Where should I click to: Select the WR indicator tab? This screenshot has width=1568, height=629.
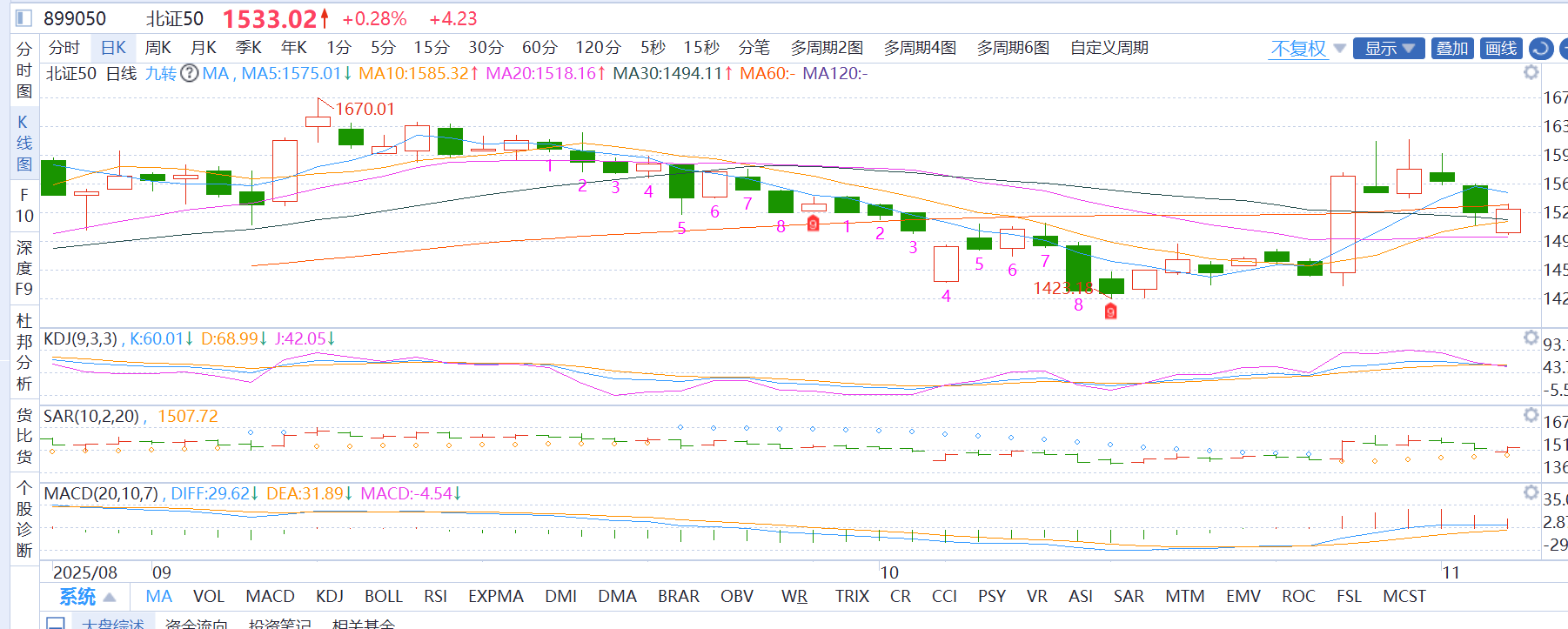pos(794,597)
